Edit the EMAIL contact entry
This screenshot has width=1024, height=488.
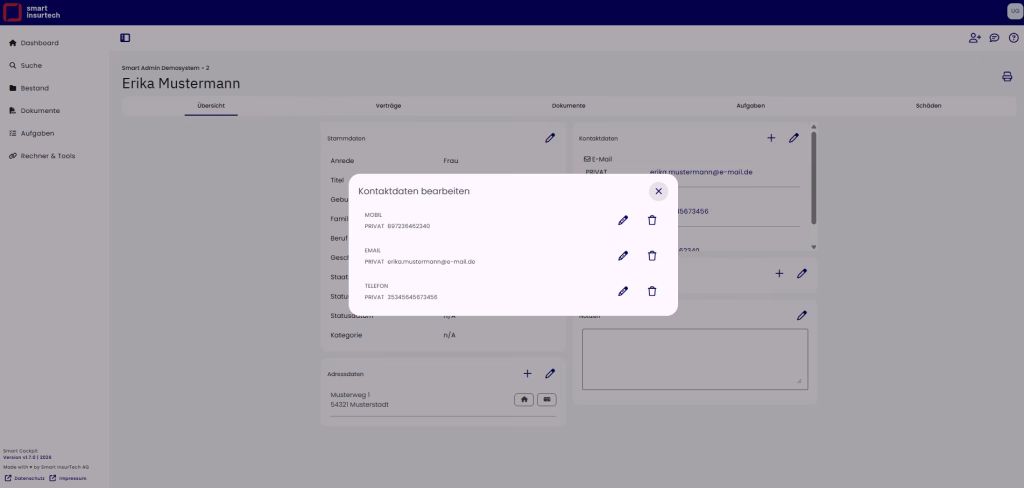point(623,256)
